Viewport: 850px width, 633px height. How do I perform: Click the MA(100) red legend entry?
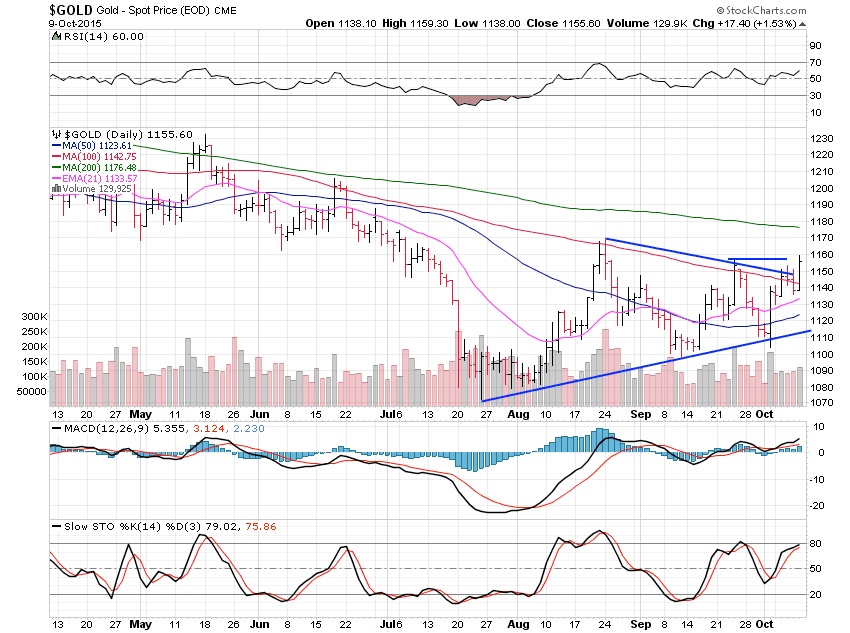point(94,157)
